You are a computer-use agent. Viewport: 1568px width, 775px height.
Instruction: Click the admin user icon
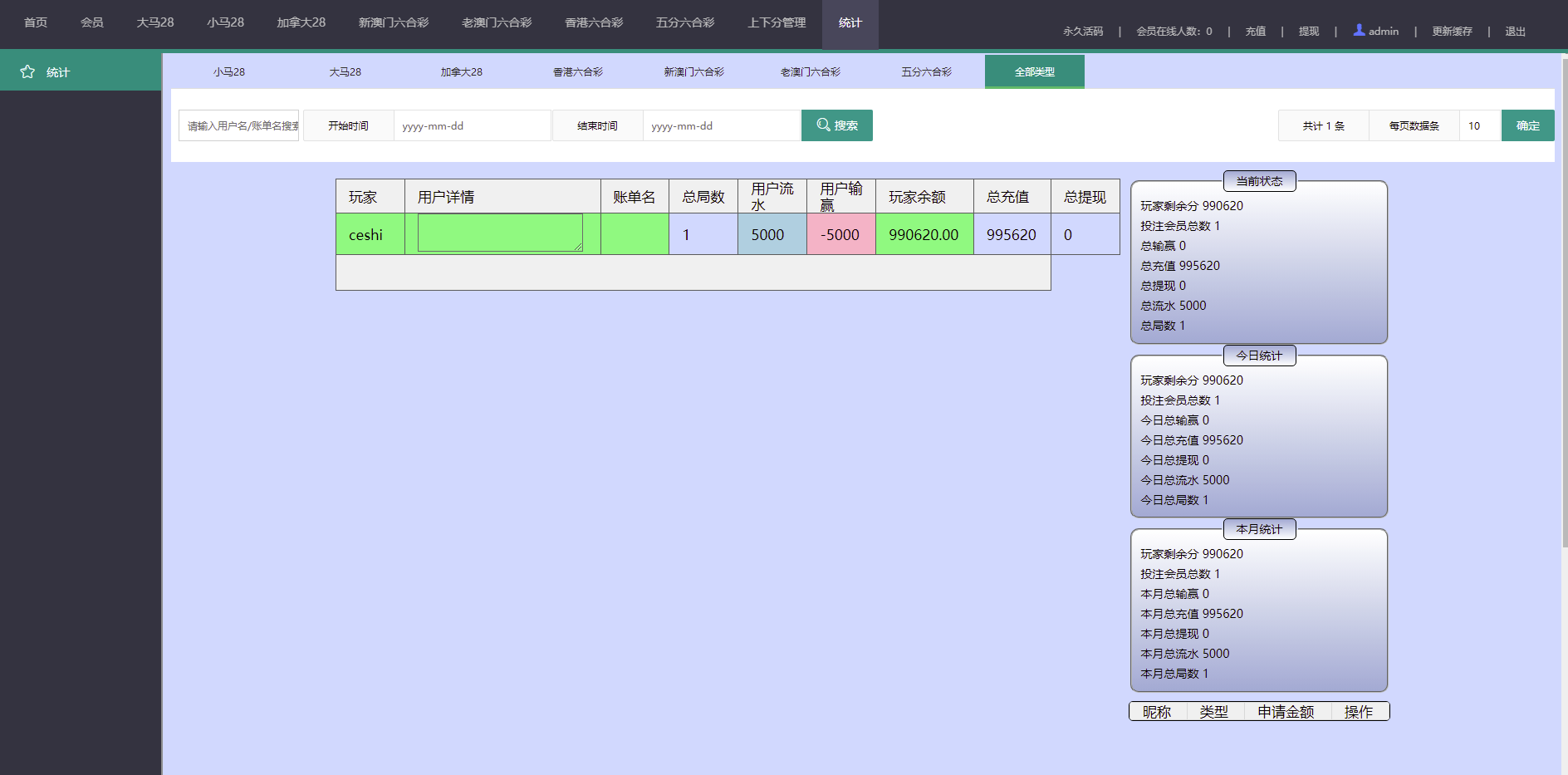pyautogui.click(x=1359, y=30)
